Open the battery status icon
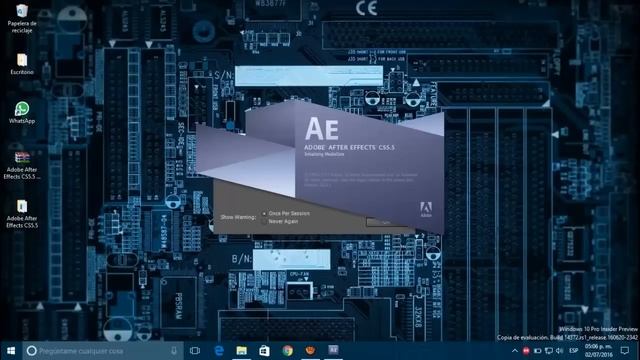640x360 pixels. (x=538, y=351)
